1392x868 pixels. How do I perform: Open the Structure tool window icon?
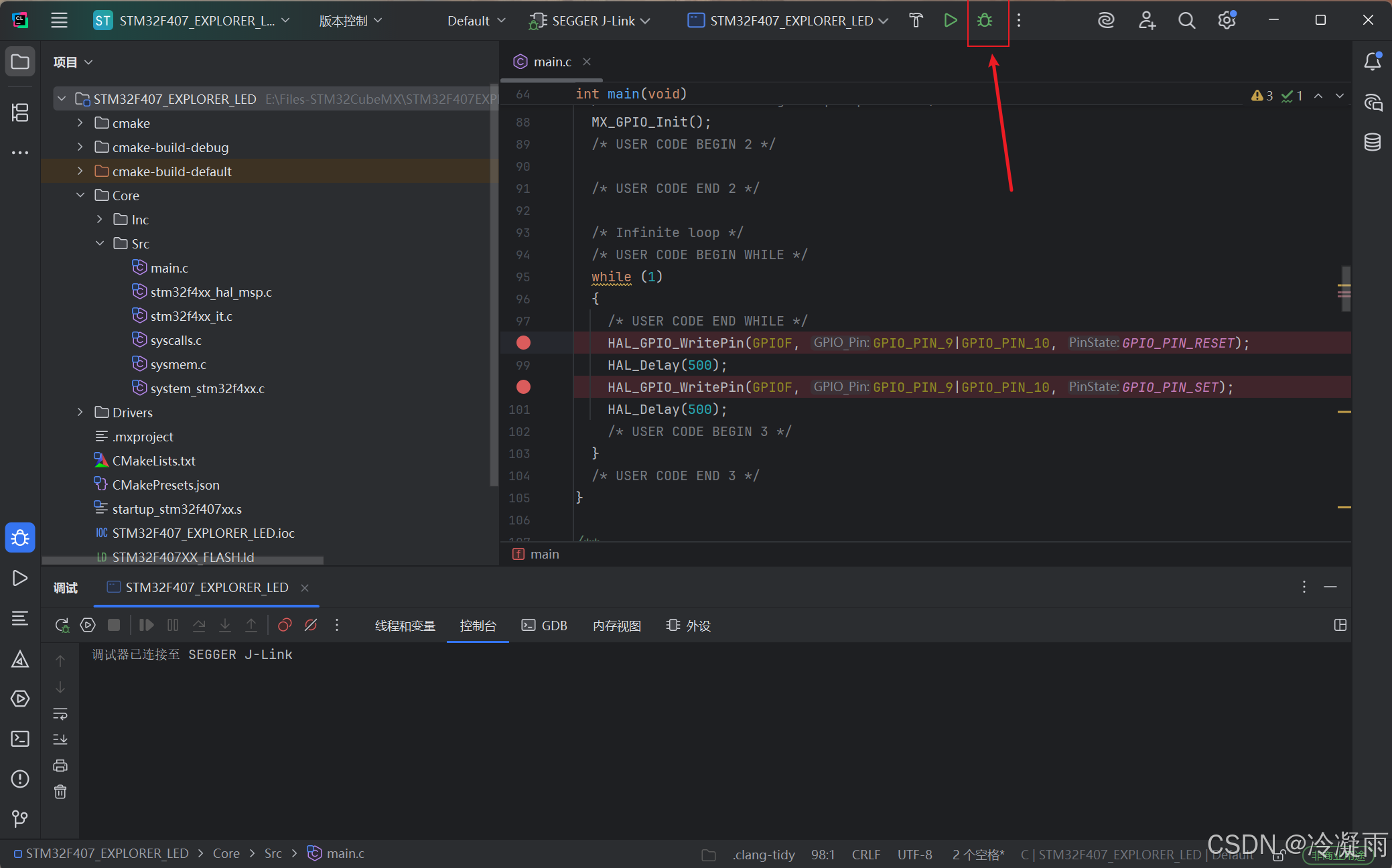20,112
